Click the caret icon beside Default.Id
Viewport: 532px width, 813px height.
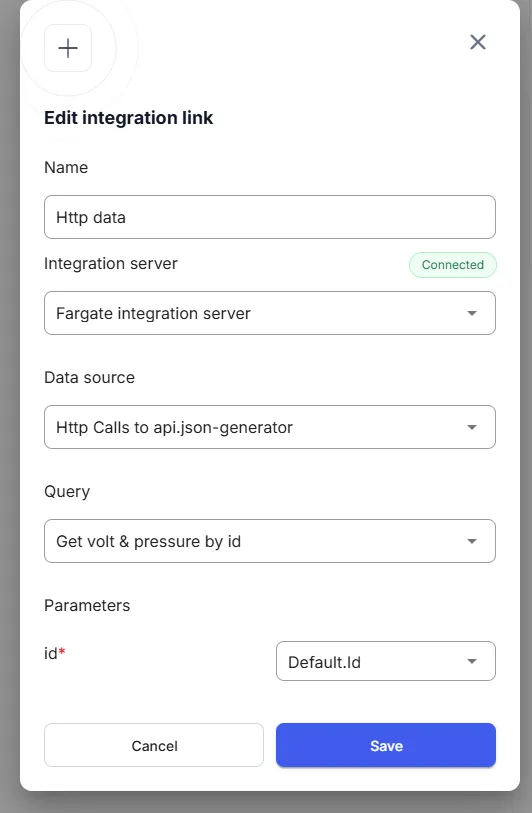pyautogui.click(x=472, y=661)
